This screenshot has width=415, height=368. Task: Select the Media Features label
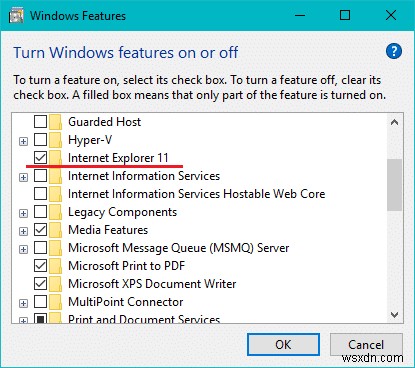[x=108, y=230]
